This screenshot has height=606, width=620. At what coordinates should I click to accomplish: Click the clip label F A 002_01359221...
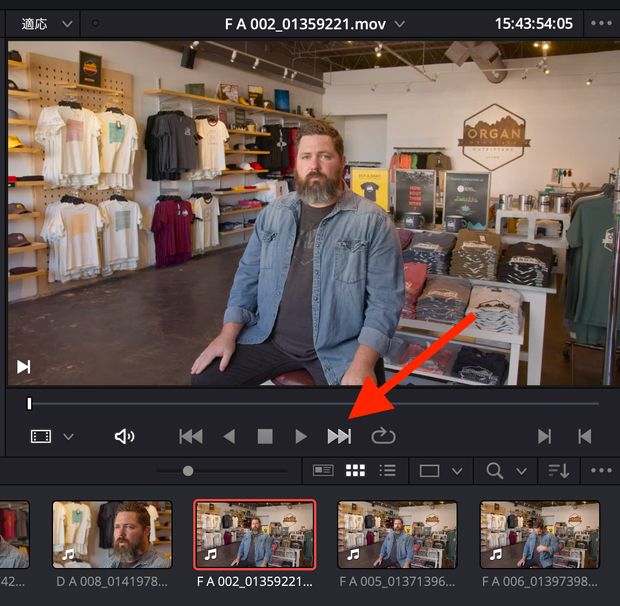pos(255,582)
